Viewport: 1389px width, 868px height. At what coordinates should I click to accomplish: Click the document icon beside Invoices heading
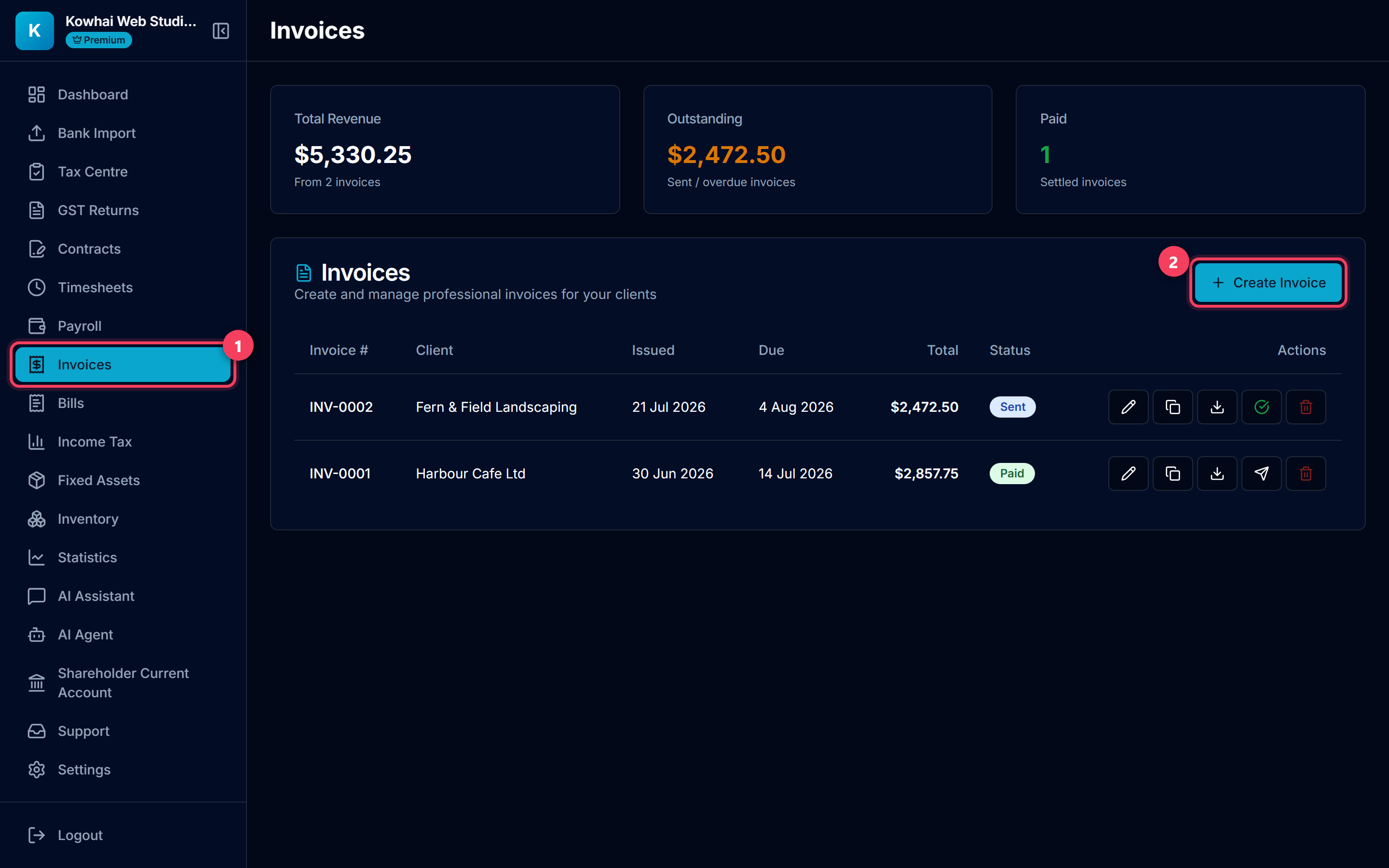(304, 272)
